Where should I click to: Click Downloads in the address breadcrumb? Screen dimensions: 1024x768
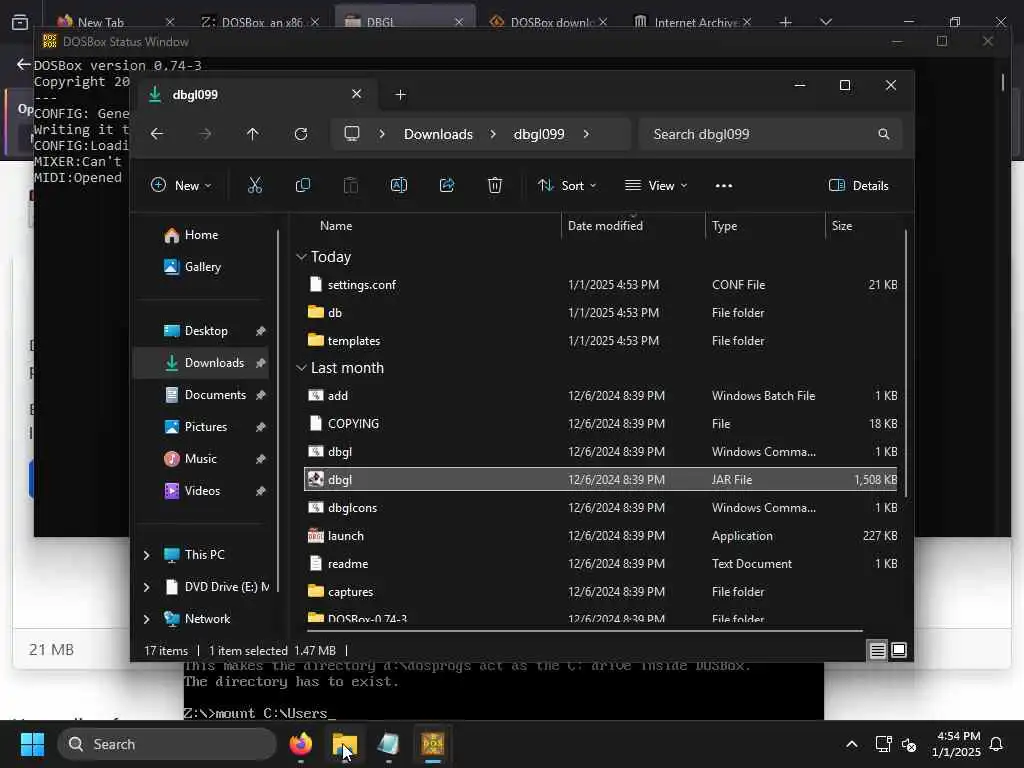point(438,134)
